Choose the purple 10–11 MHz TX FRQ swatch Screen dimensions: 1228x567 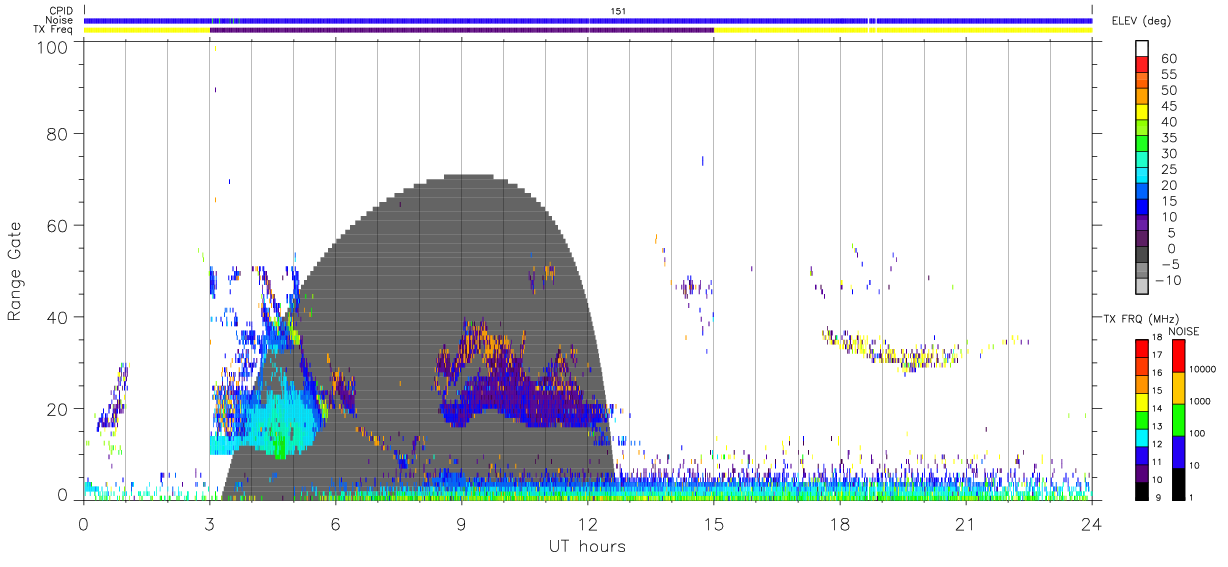(1141, 471)
